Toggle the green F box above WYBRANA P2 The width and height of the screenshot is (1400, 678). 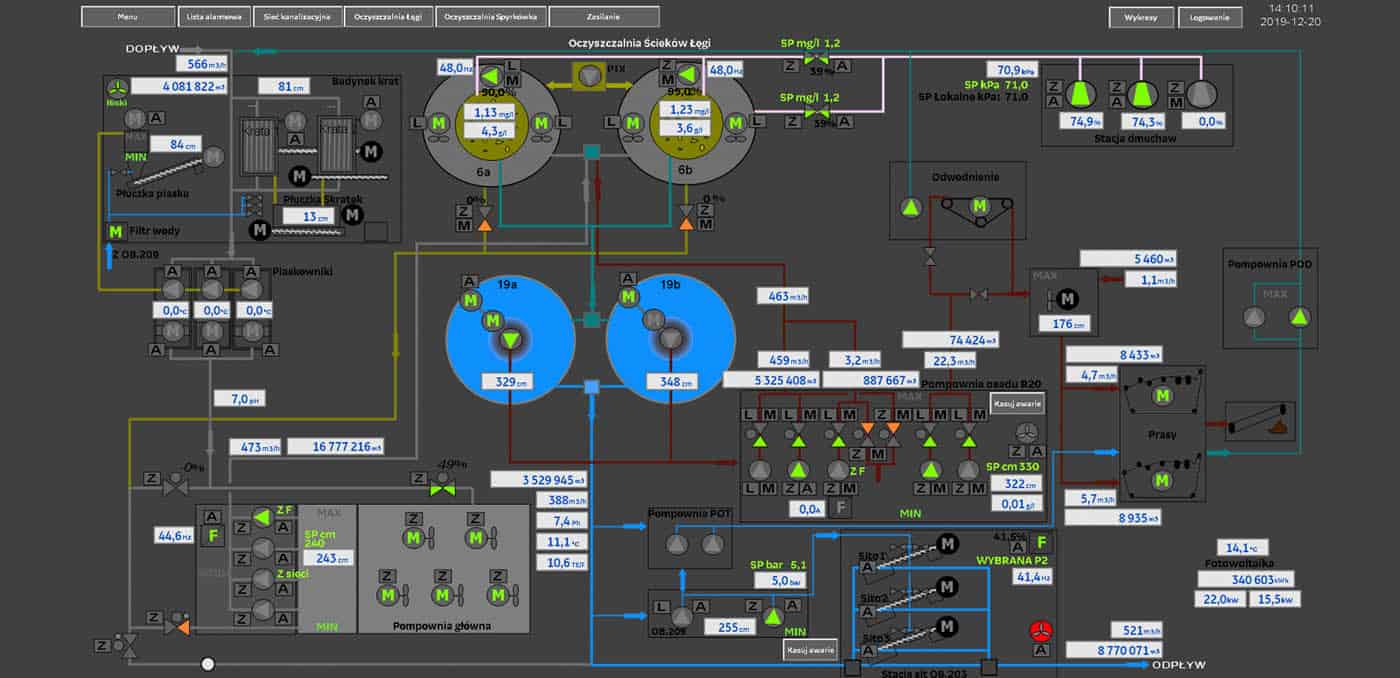[1042, 544]
